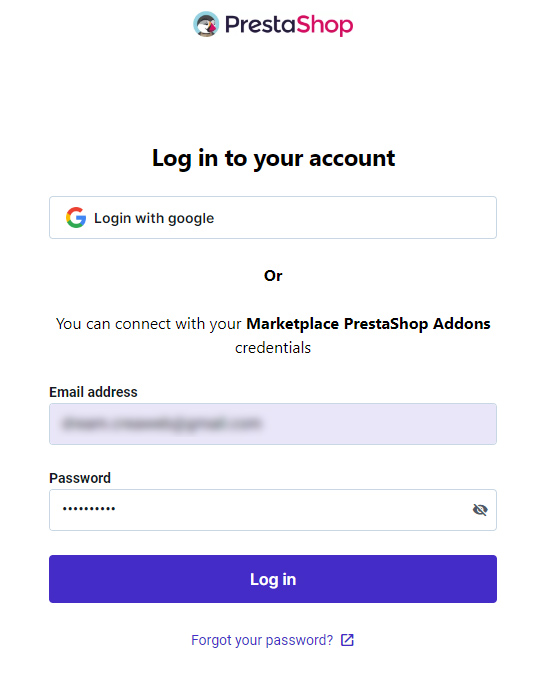Focus the Password input field

273,510
